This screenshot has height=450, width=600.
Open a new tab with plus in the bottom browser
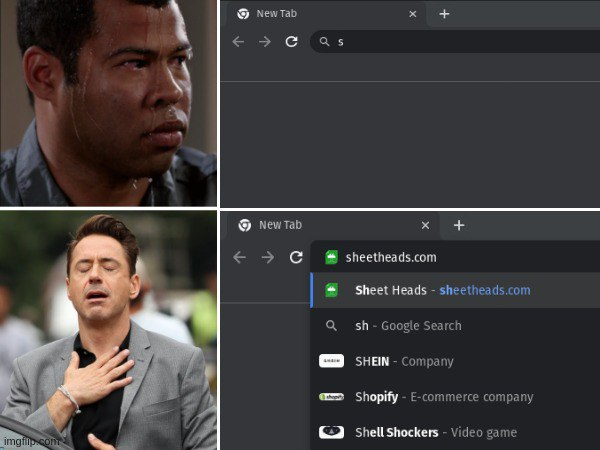[459, 225]
